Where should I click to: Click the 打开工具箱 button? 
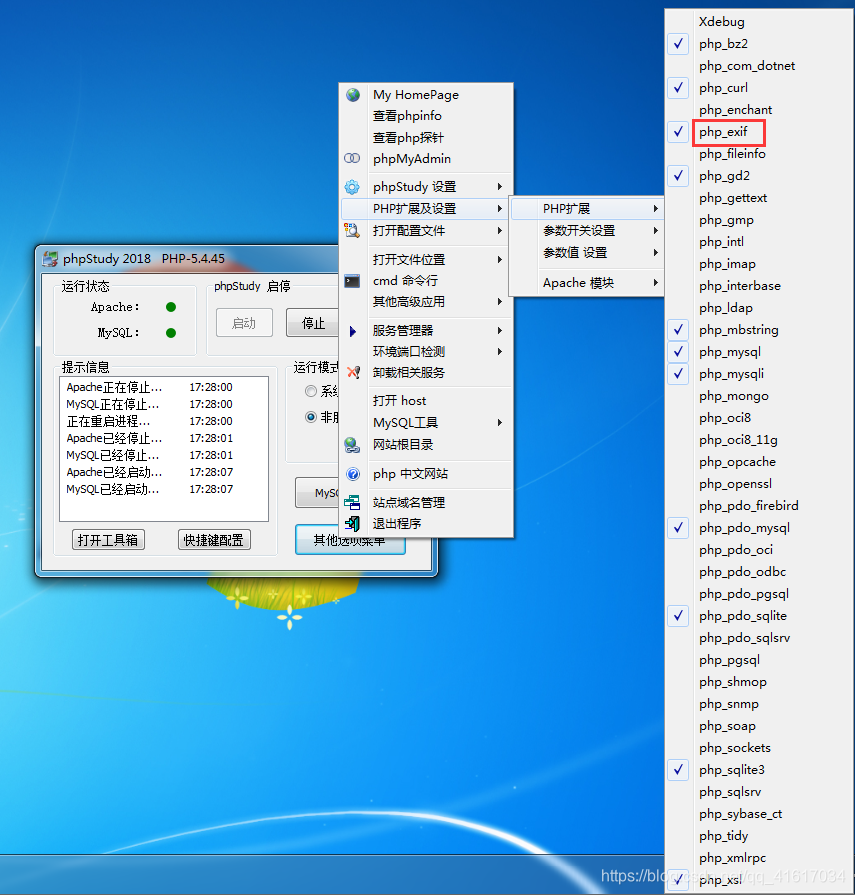[x=108, y=540]
